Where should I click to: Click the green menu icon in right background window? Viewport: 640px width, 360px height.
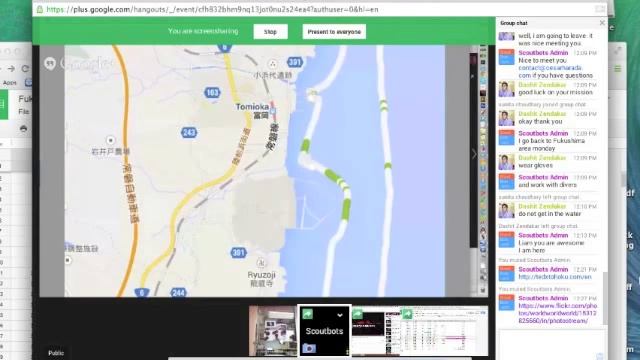618,69
